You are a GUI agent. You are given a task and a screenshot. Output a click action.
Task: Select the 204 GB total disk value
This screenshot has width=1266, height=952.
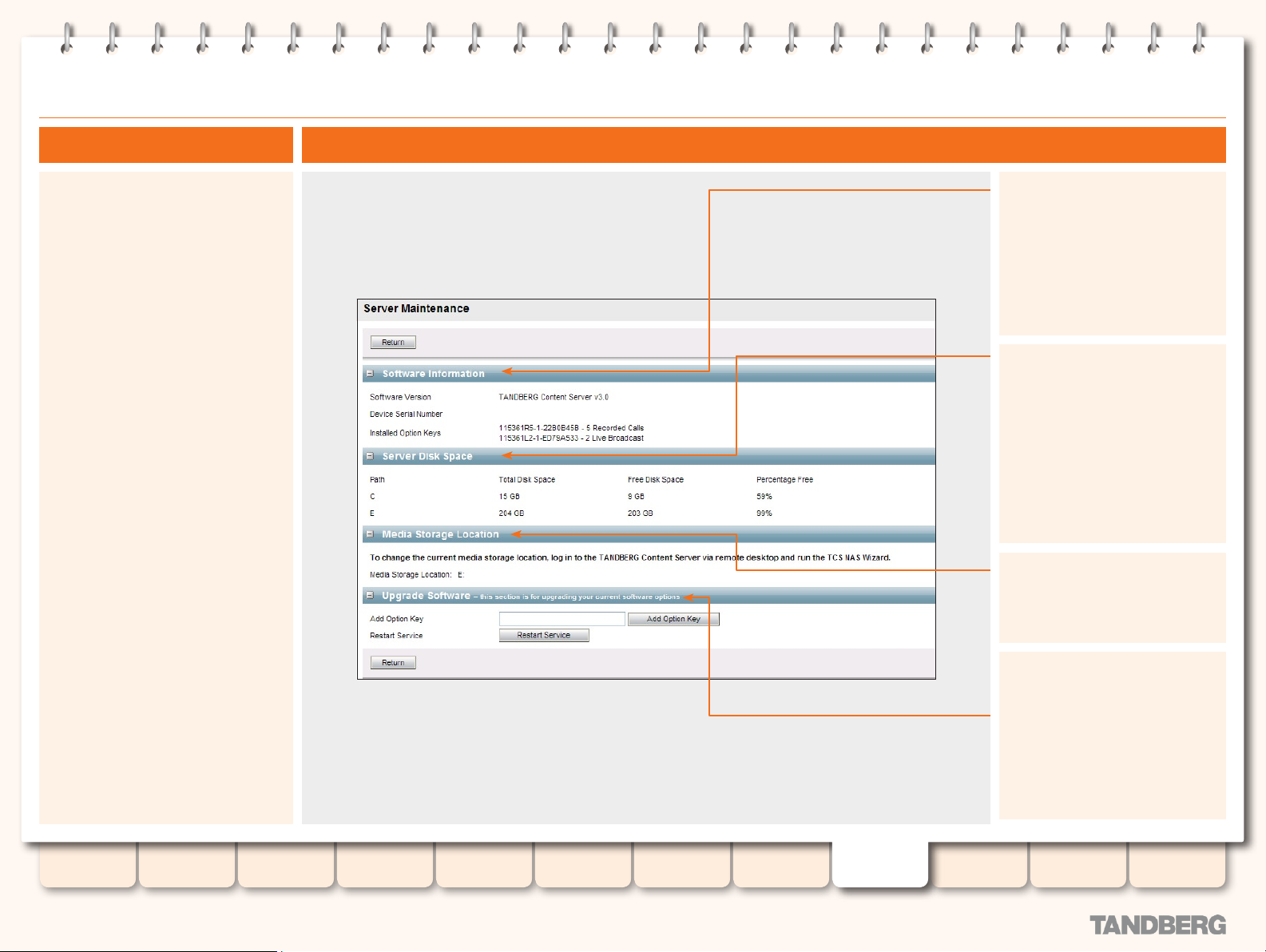[512, 514]
